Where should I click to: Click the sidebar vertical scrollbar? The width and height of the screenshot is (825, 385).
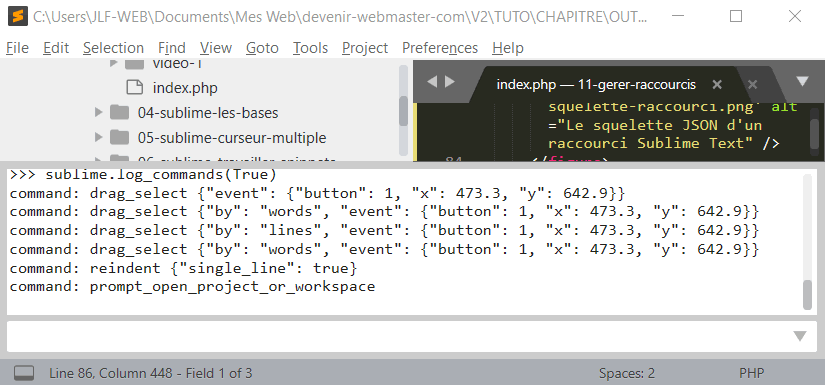404,111
